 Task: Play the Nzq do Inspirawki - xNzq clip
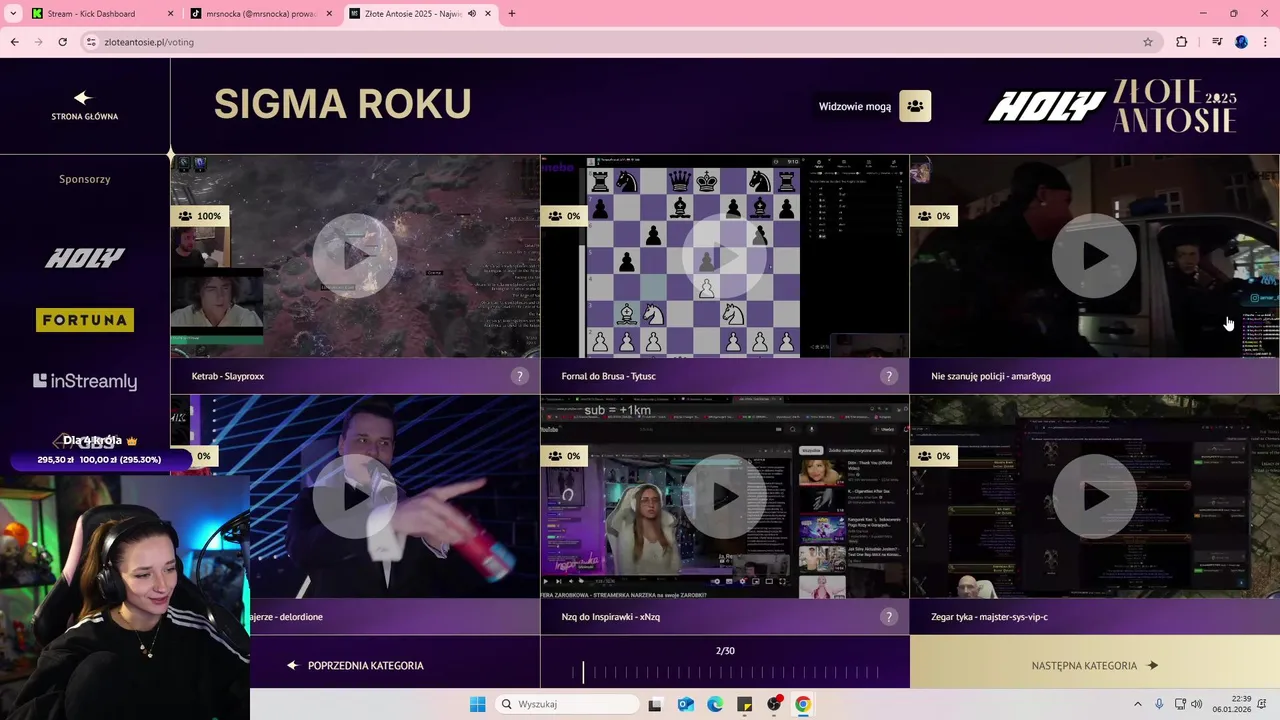coord(724,496)
